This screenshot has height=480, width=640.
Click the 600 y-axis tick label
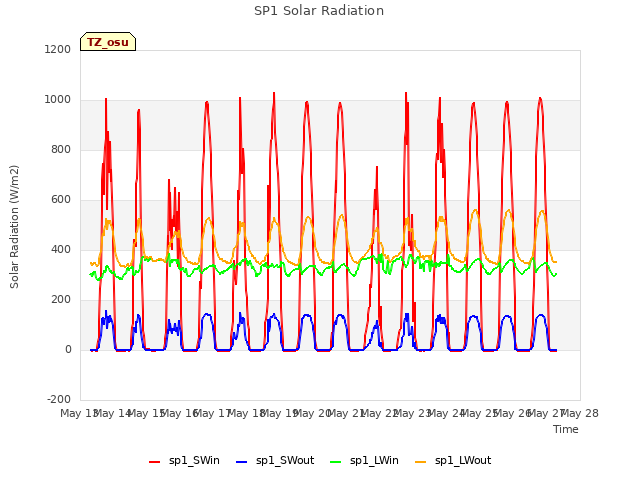point(61,200)
